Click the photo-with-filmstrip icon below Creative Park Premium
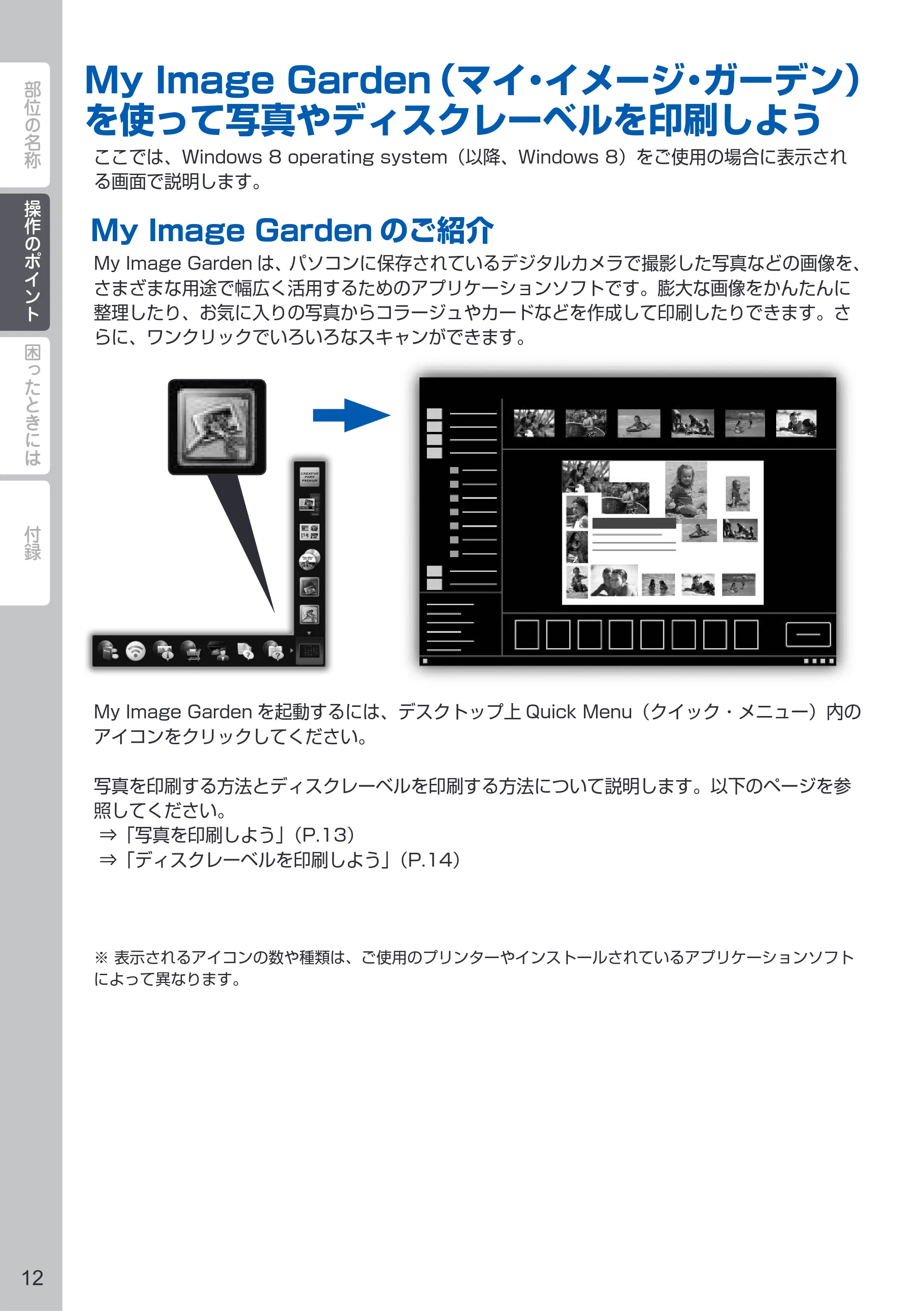 coord(310,504)
